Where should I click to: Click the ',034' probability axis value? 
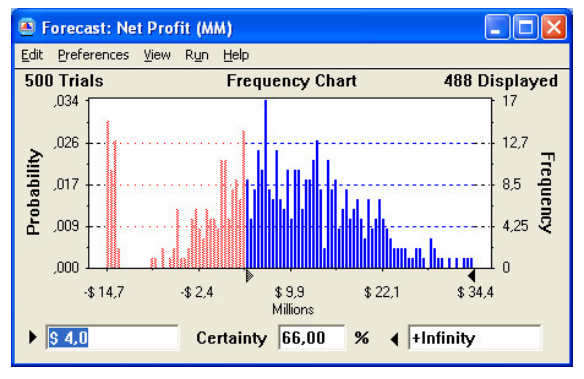67,101
